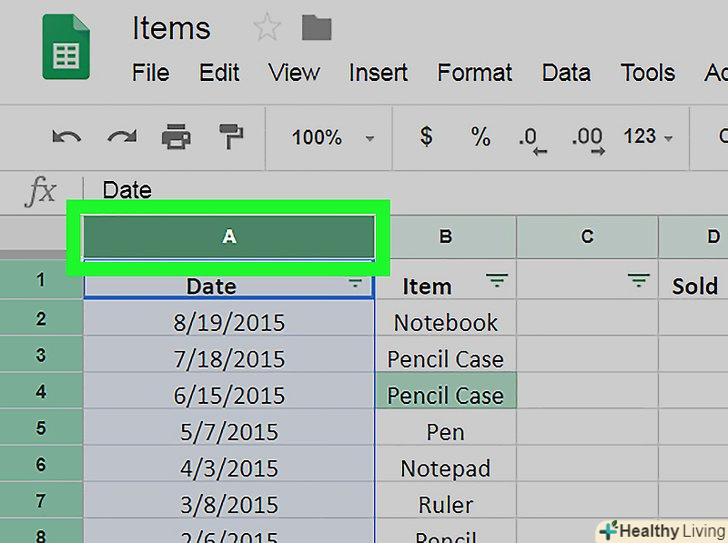
Task: Open the File menu
Action: [150, 72]
